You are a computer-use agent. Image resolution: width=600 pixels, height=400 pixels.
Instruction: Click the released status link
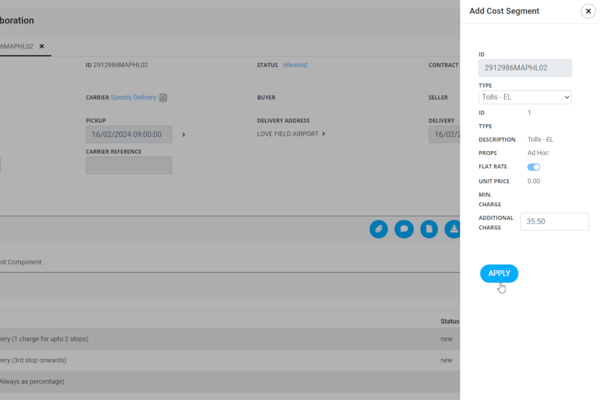[x=295, y=65]
